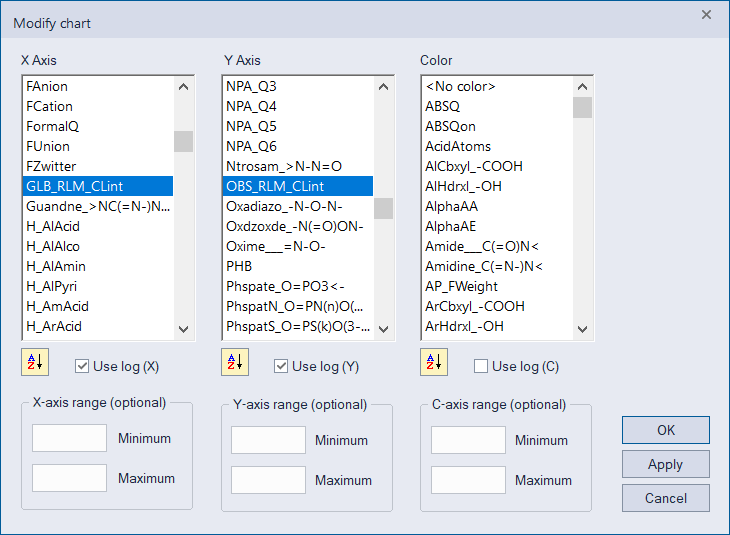Sort the X Axis list alphabetically

coord(35,362)
